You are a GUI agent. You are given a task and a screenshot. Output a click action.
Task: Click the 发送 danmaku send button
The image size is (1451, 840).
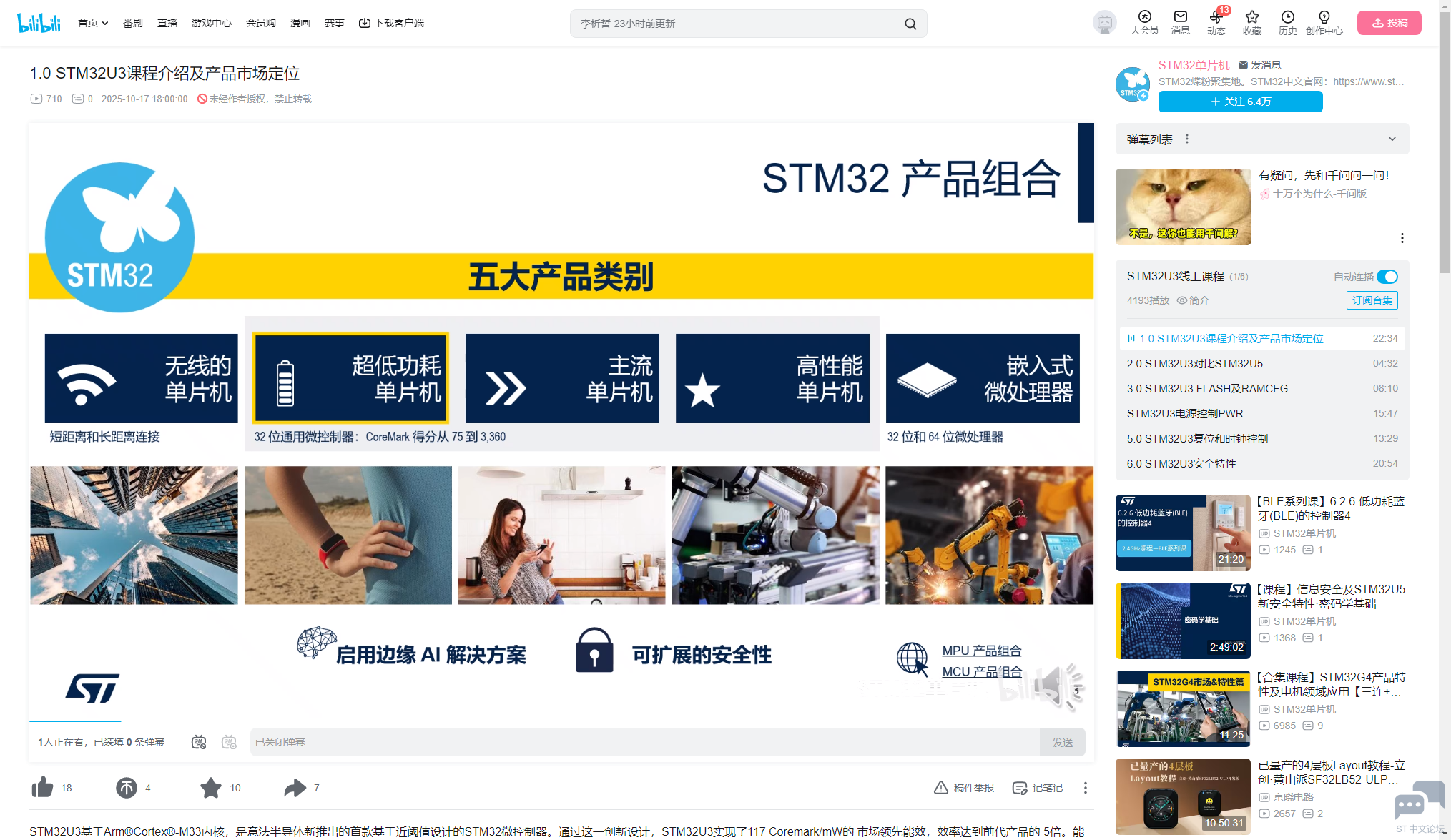click(x=1062, y=742)
